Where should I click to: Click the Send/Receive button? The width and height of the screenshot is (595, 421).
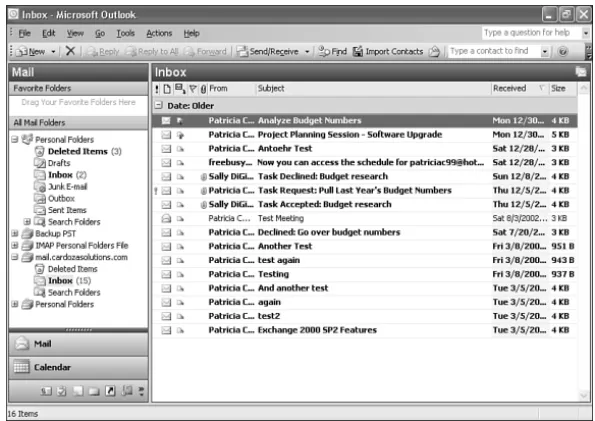tap(268, 51)
